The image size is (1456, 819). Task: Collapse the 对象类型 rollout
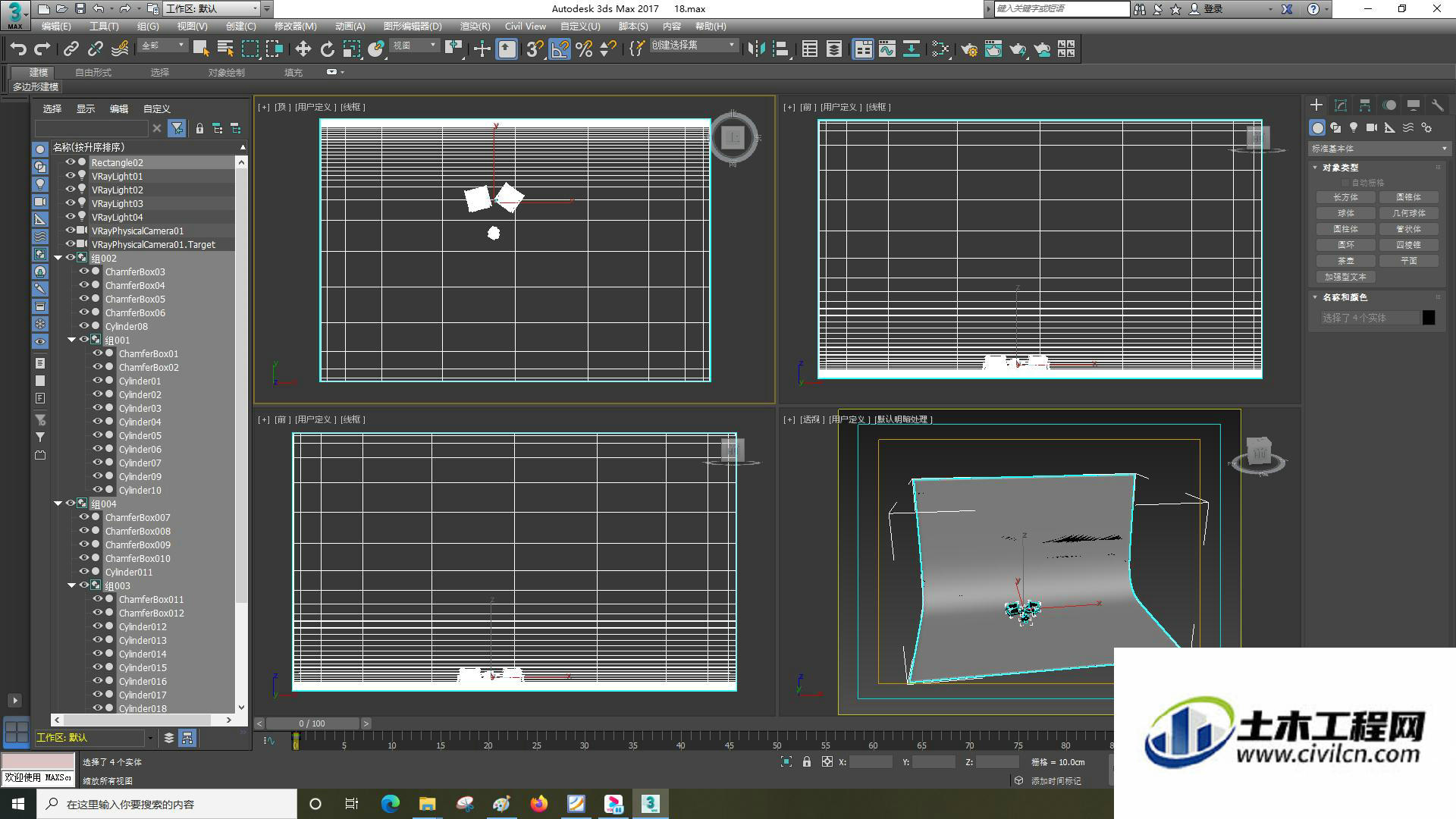click(1341, 168)
